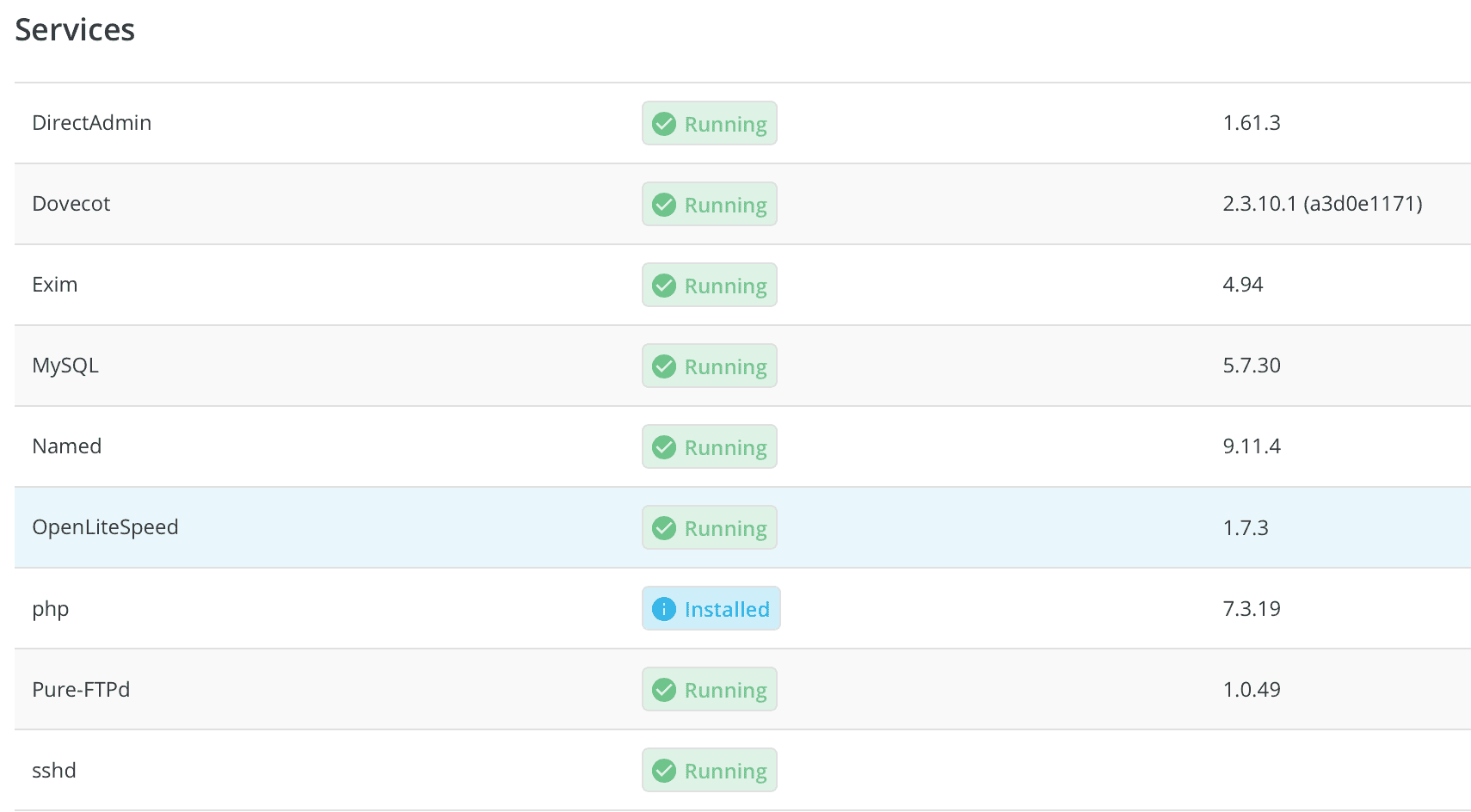Click Dovecot's version number 2.3.10.1
Screen dimensions: 1471x812
1323,205
